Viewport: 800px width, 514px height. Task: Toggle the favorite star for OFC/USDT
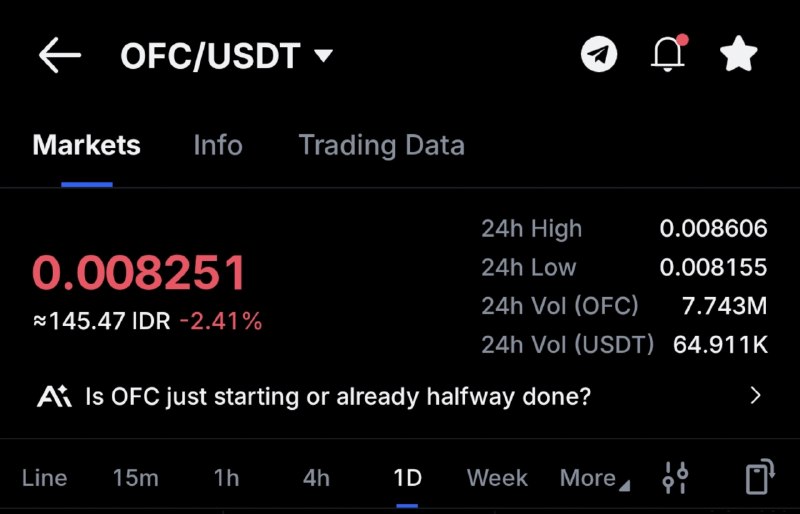[x=738, y=54]
